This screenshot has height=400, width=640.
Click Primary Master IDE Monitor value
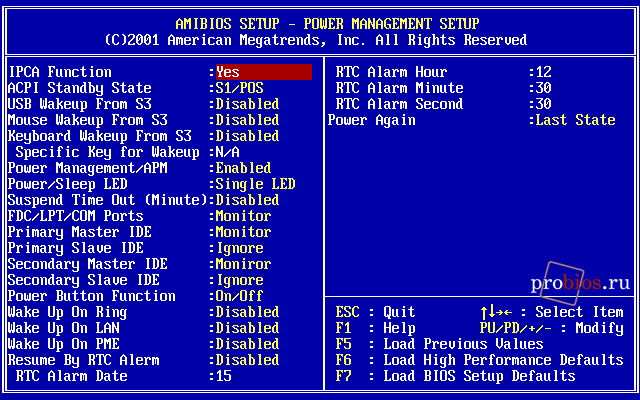[x=243, y=232]
